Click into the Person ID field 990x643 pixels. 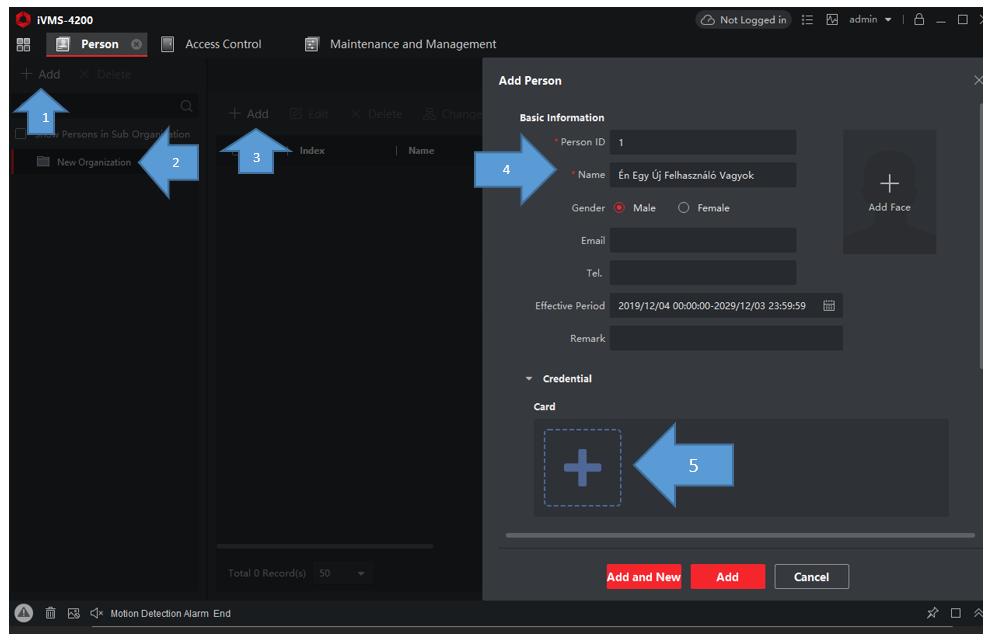click(x=703, y=142)
